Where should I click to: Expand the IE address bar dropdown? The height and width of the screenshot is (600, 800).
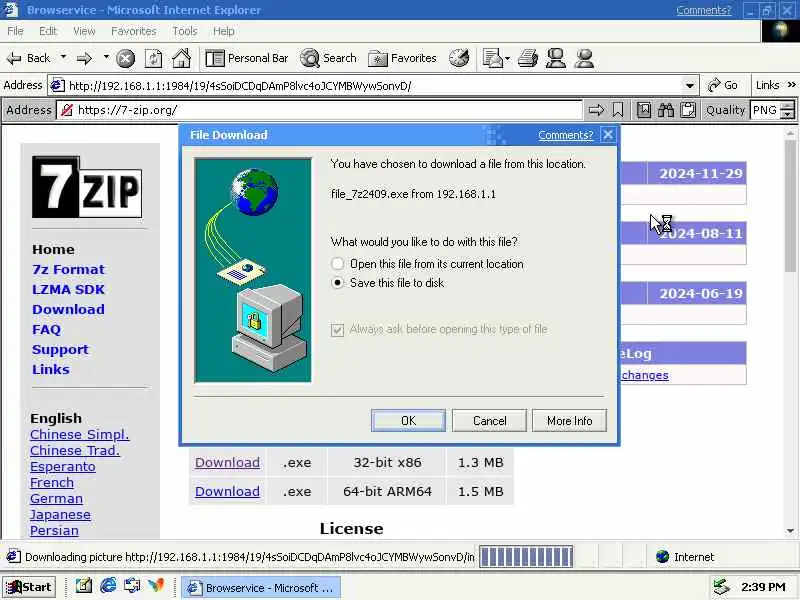point(690,85)
